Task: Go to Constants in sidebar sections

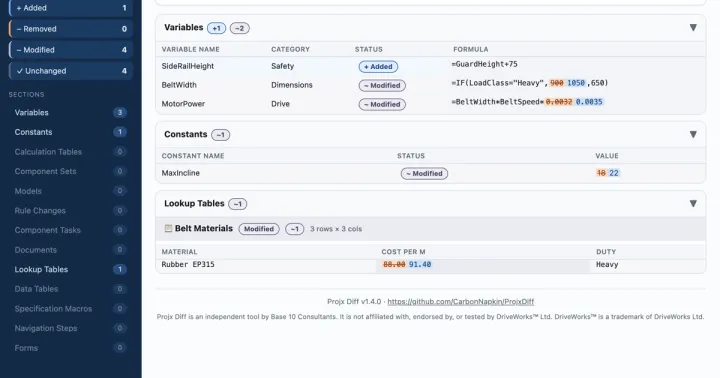Action: click(x=71, y=132)
